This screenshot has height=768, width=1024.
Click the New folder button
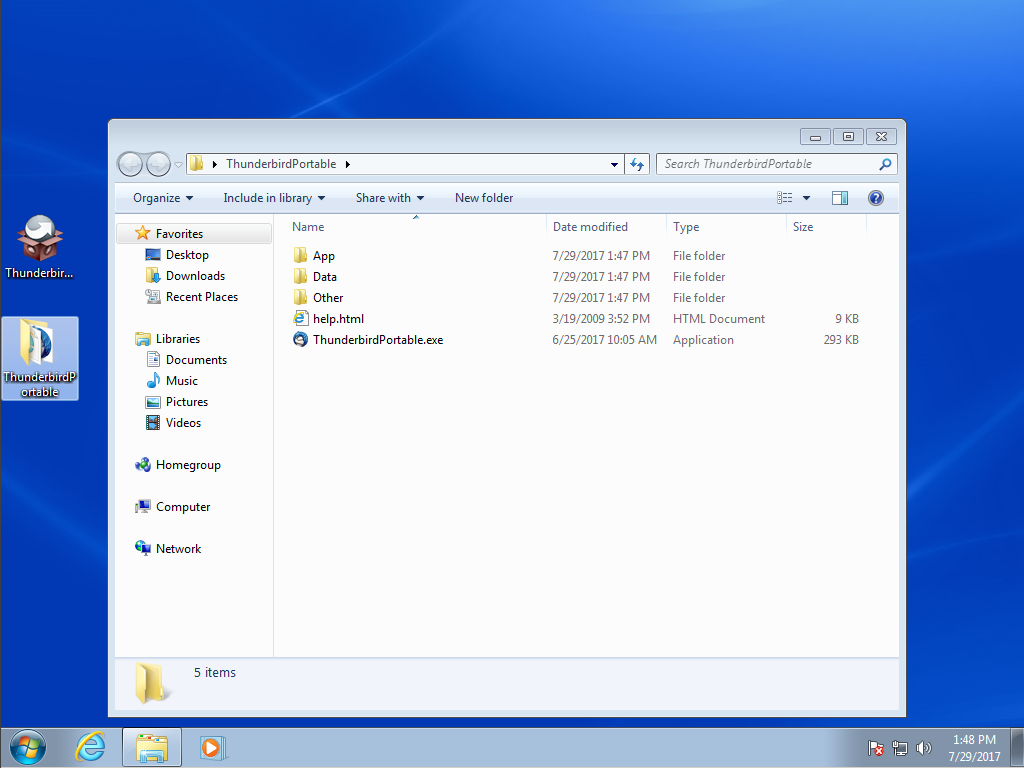pyautogui.click(x=484, y=198)
